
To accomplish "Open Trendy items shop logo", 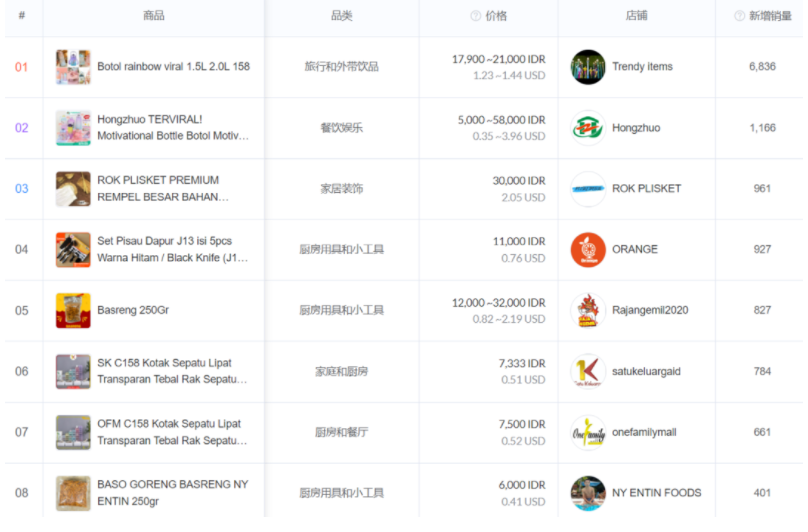I will [588, 67].
